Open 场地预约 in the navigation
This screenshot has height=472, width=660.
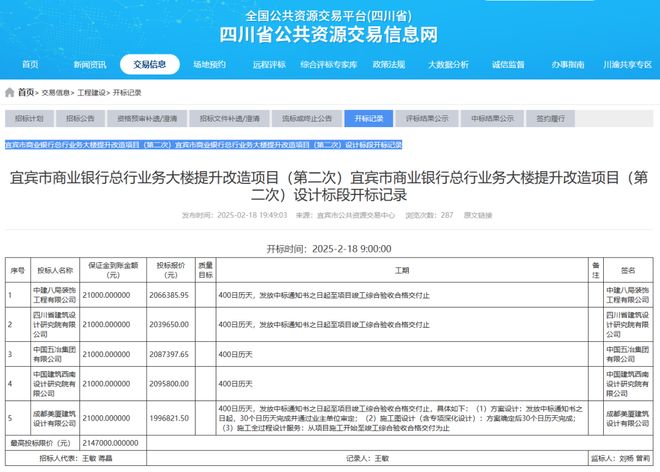coord(209,64)
